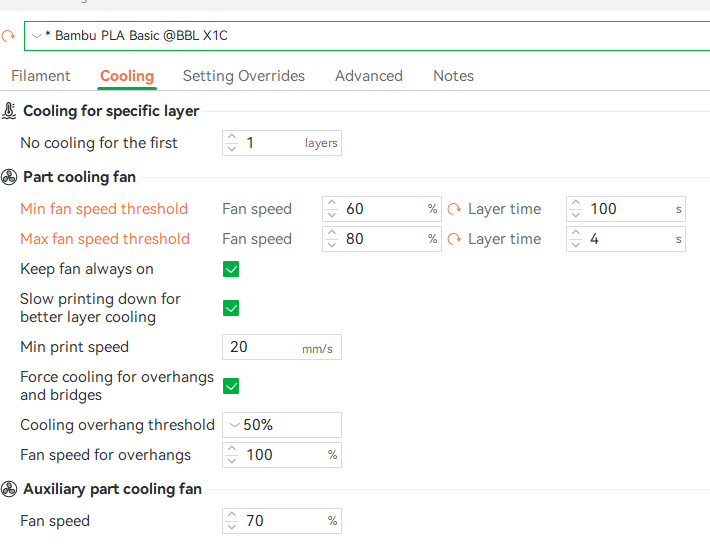Open the Setting Overrides tab
Viewport: 710px width, 559px height.
click(244, 76)
